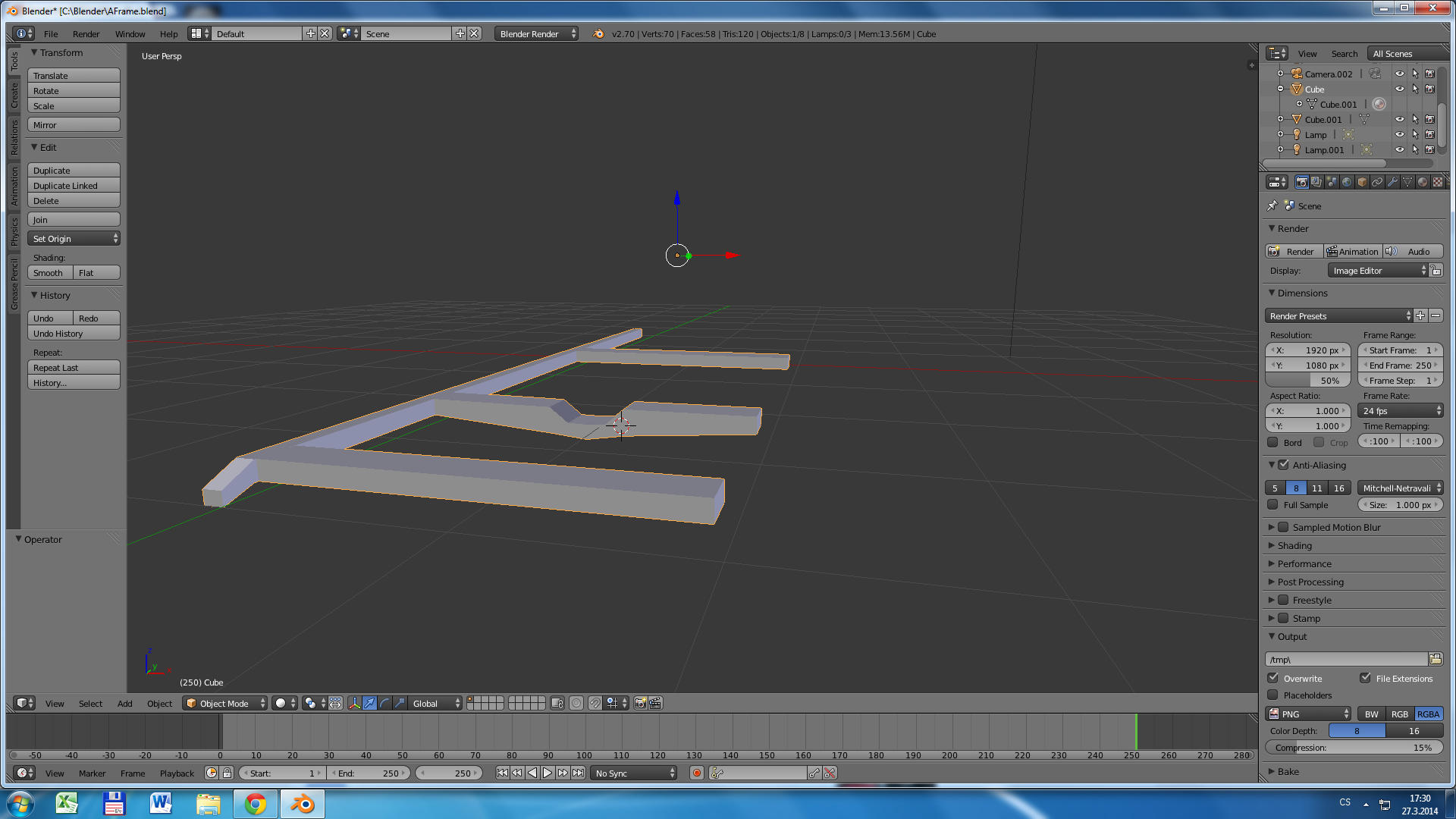Select the scale manipulator icon
Screen dimensions: 1456x819
coord(400,703)
